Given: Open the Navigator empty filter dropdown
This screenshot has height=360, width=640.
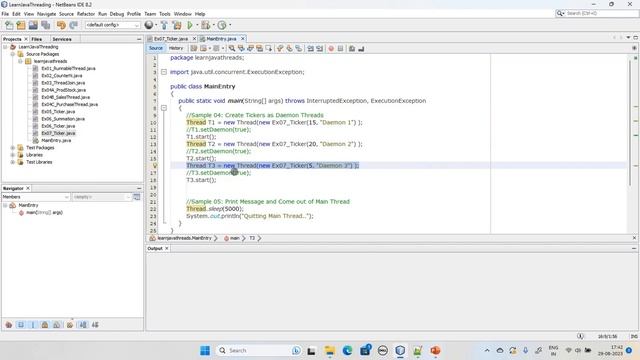Looking at the screenshot, I should [x=101, y=197].
